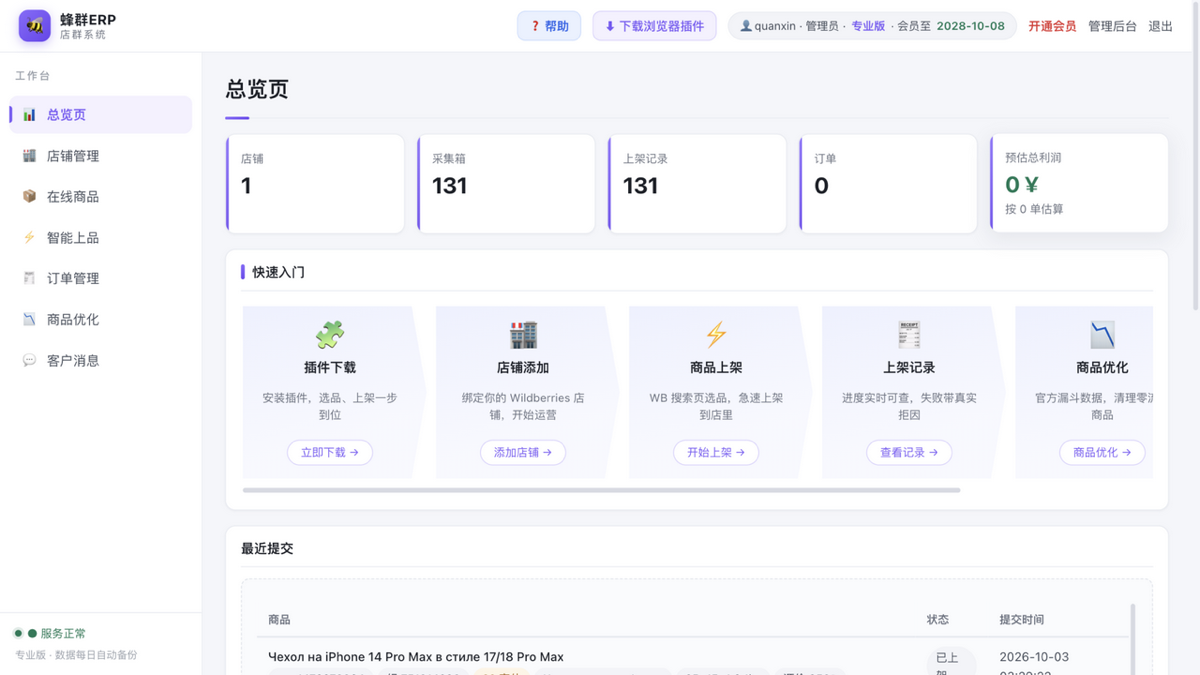The height and width of the screenshot is (675, 1200).
Task: Click the bee logo icon
Action: [x=35, y=26]
